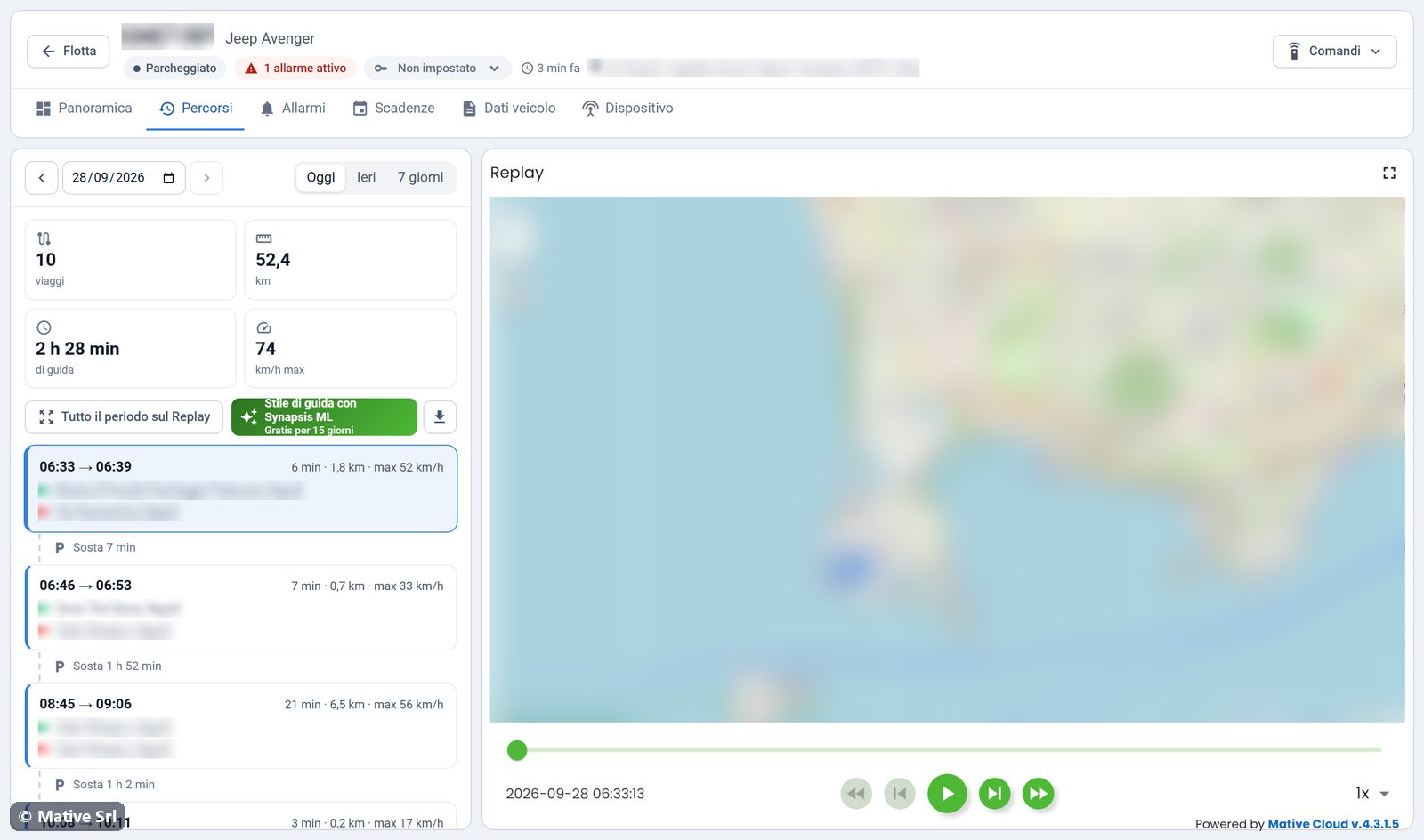1424x840 pixels.
Task: Skip to previous replay point
Action: 900,794
